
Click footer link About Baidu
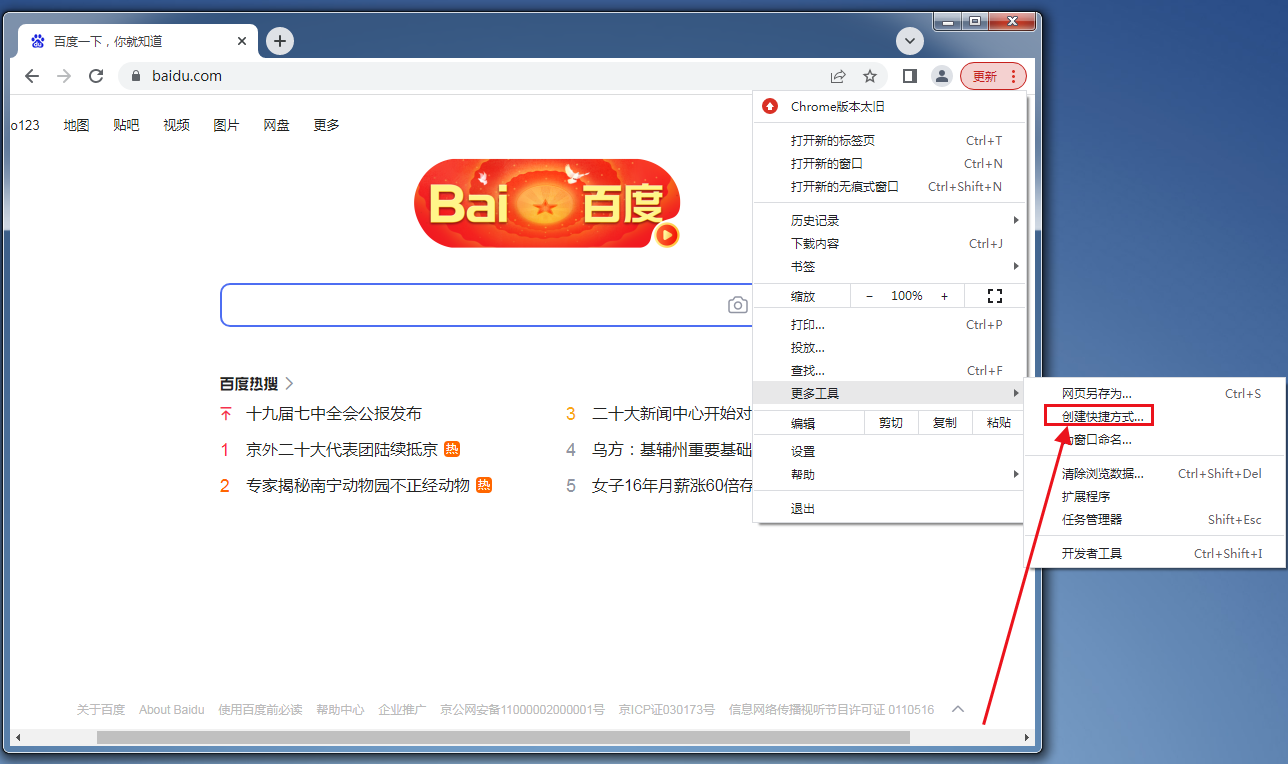172,710
